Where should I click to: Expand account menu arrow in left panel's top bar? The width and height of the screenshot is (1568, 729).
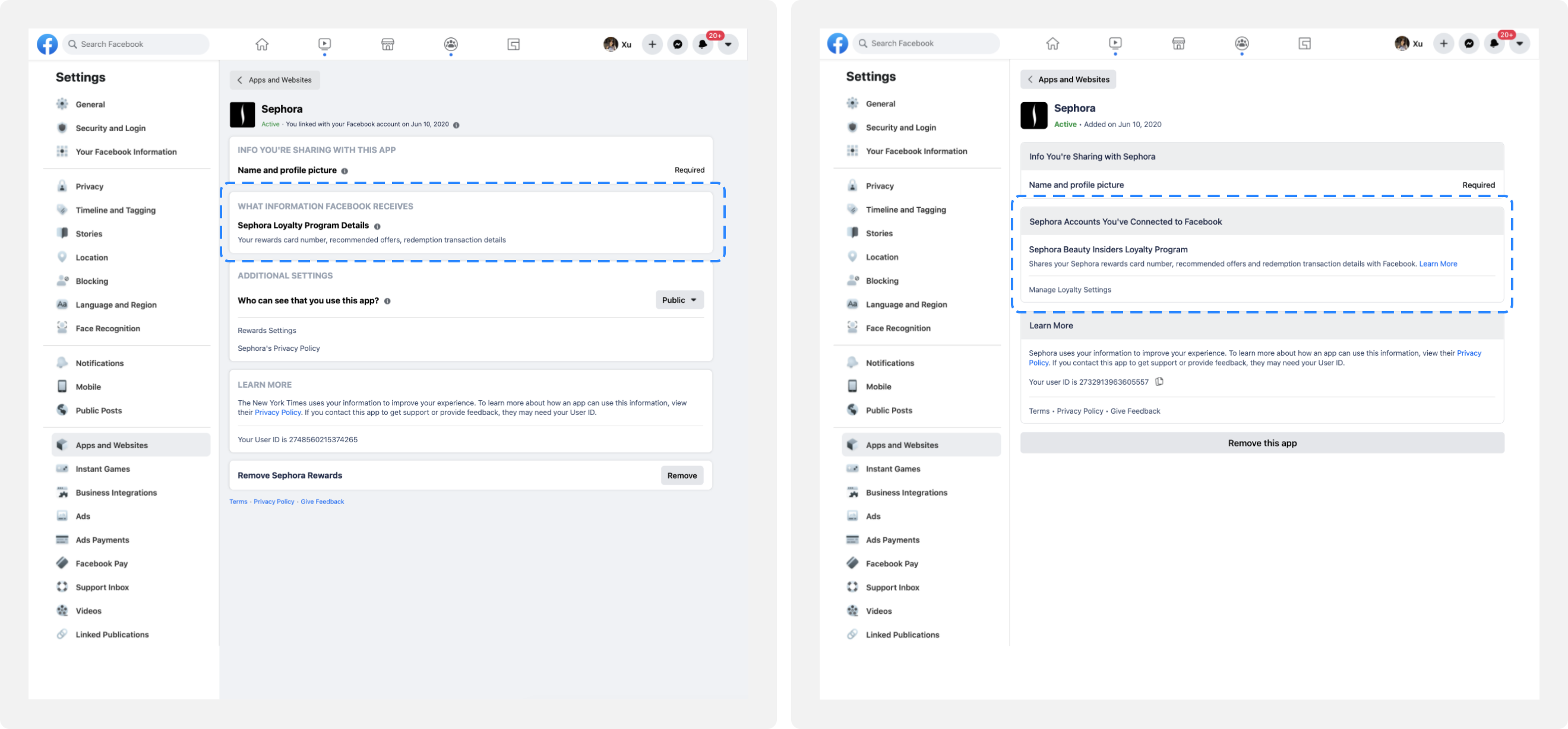(x=728, y=44)
